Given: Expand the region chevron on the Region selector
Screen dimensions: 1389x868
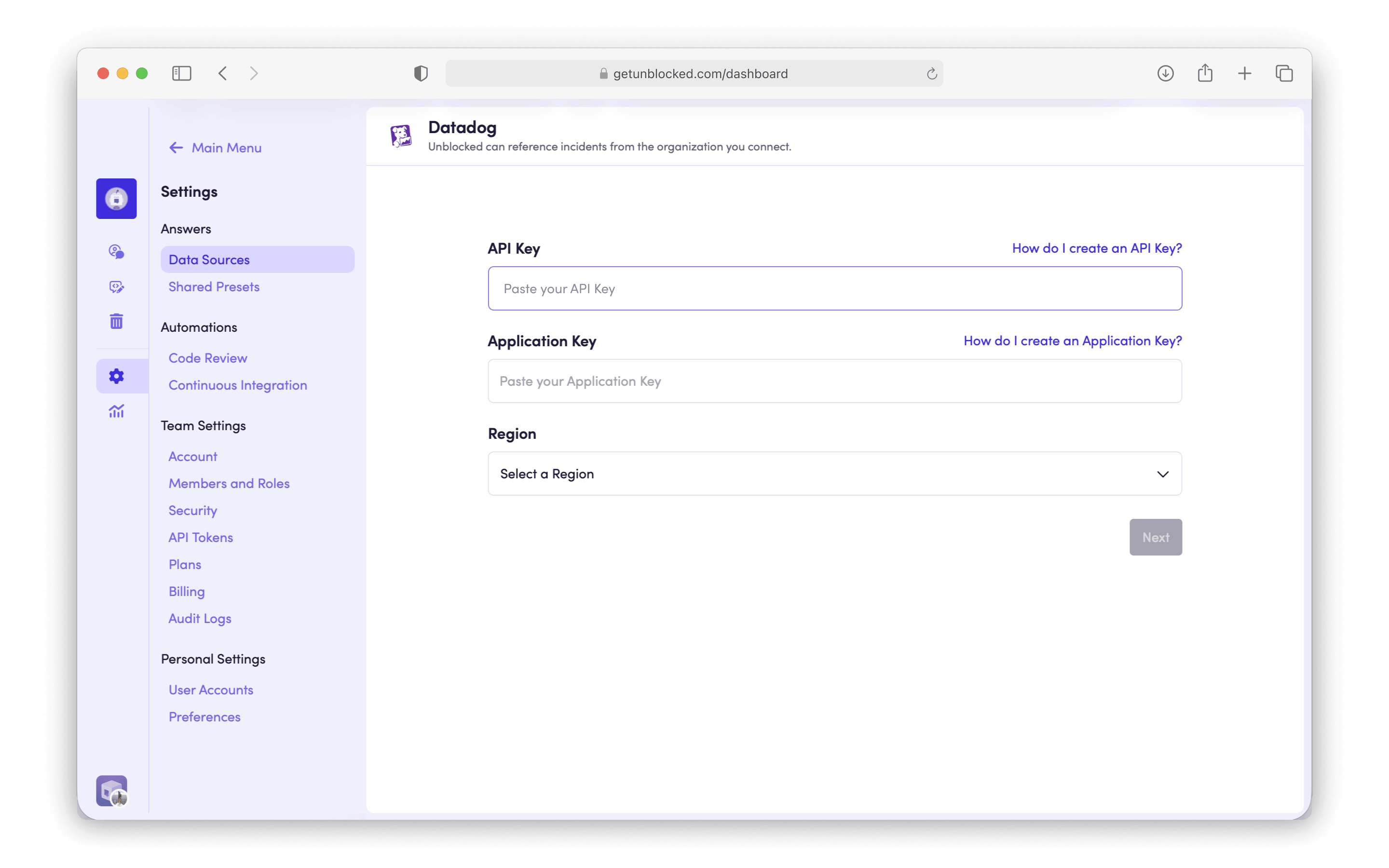Looking at the screenshot, I should coord(1163,474).
